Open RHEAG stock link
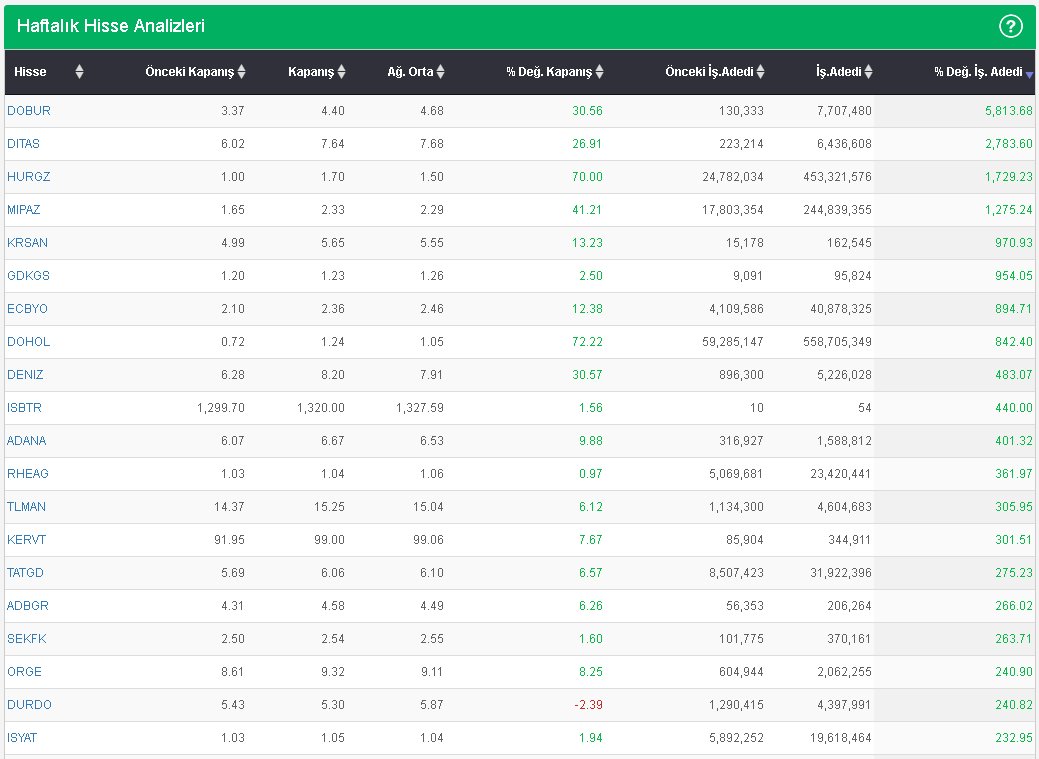Viewport: 1039px width, 759px height. pos(28,474)
